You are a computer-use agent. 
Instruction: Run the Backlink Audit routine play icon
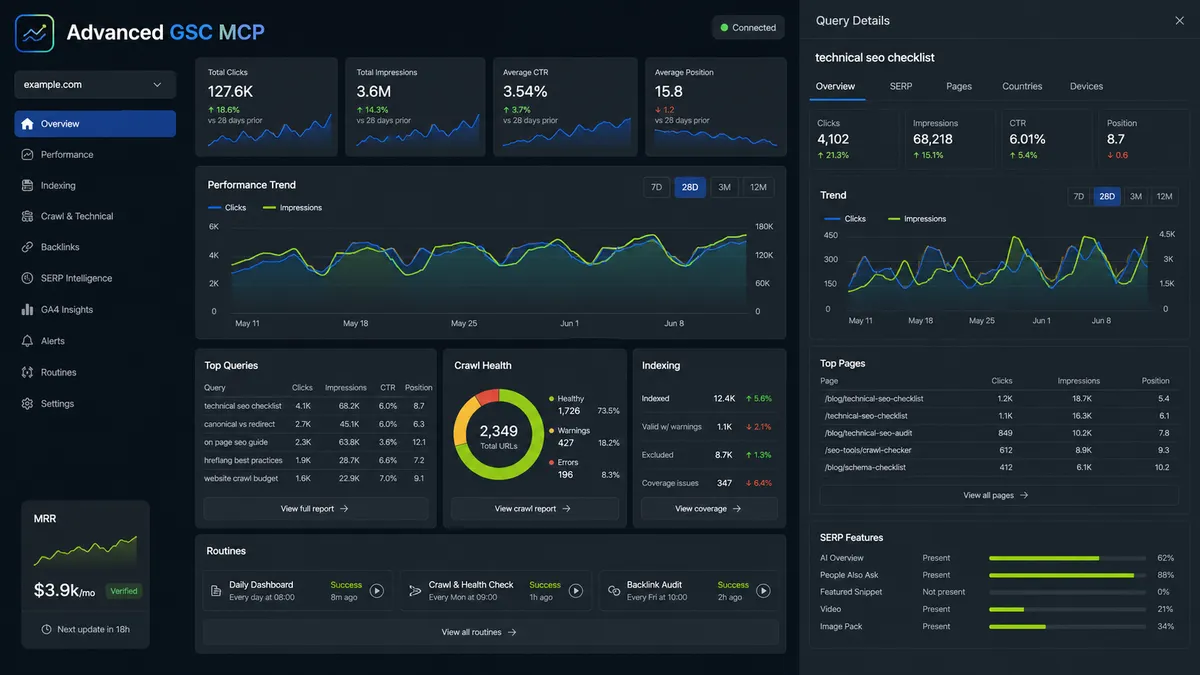(764, 591)
